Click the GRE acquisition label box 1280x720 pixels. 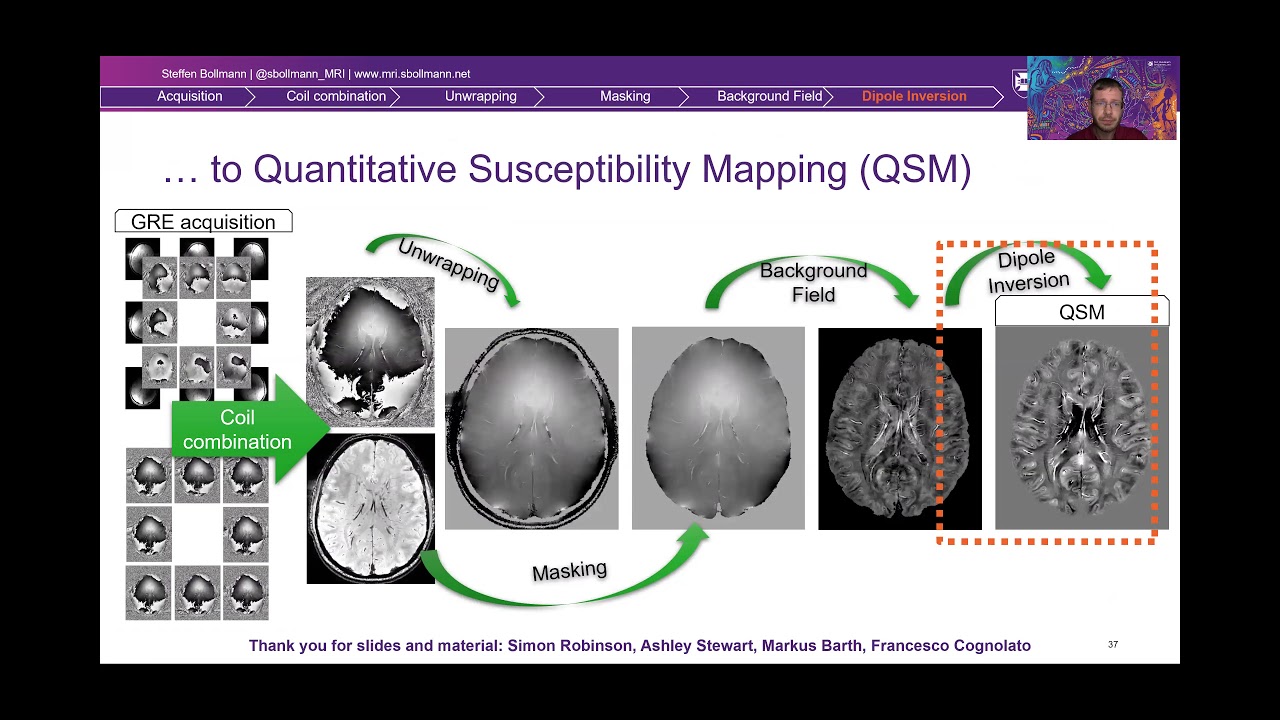click(x=204, y=221)
